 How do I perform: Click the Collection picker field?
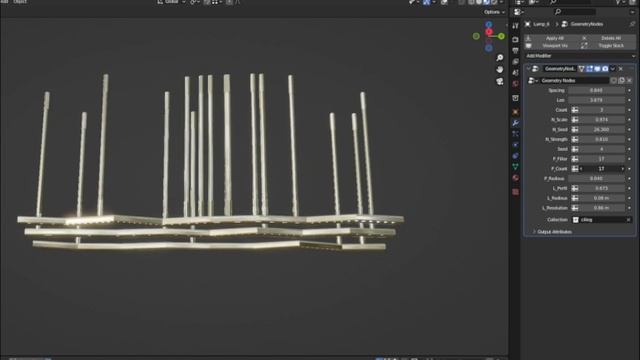(602, 220)
